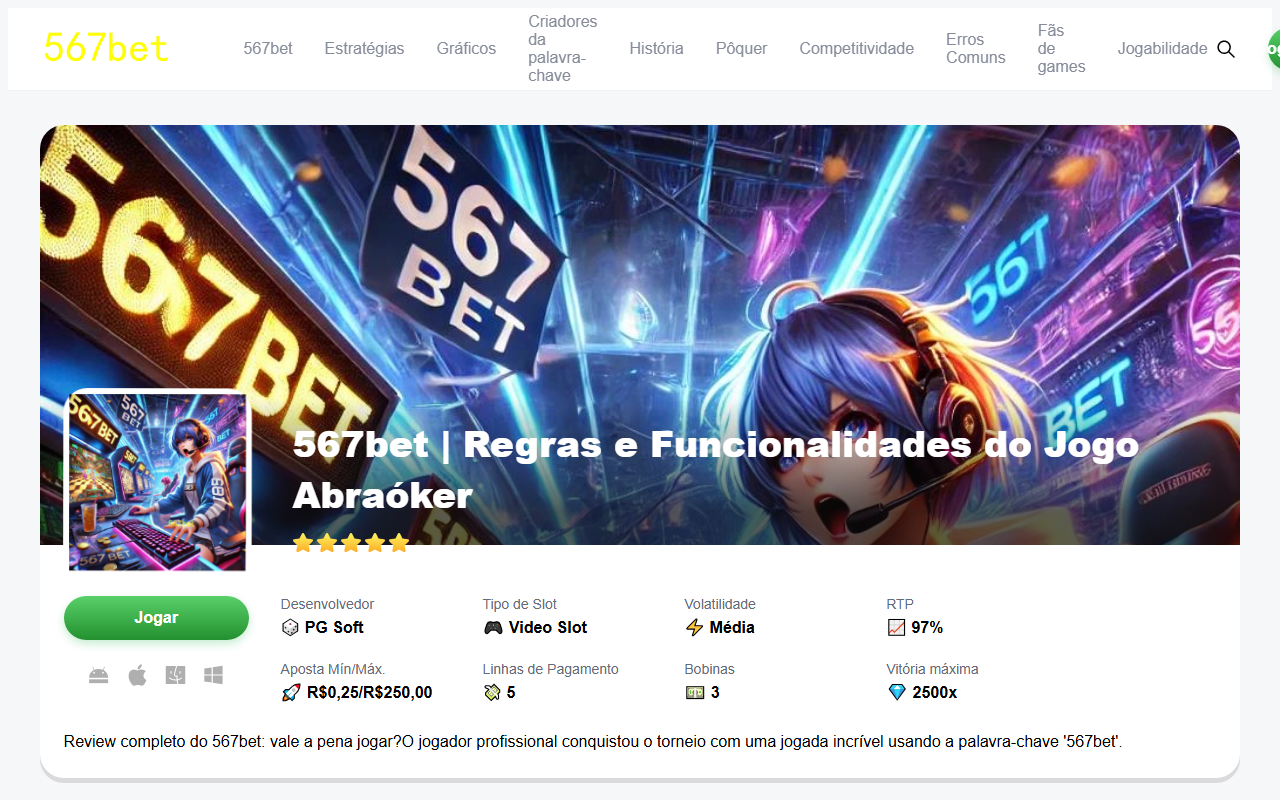Click the diamond icon beside 2500x
The image size is (1280, 800).
897,692
